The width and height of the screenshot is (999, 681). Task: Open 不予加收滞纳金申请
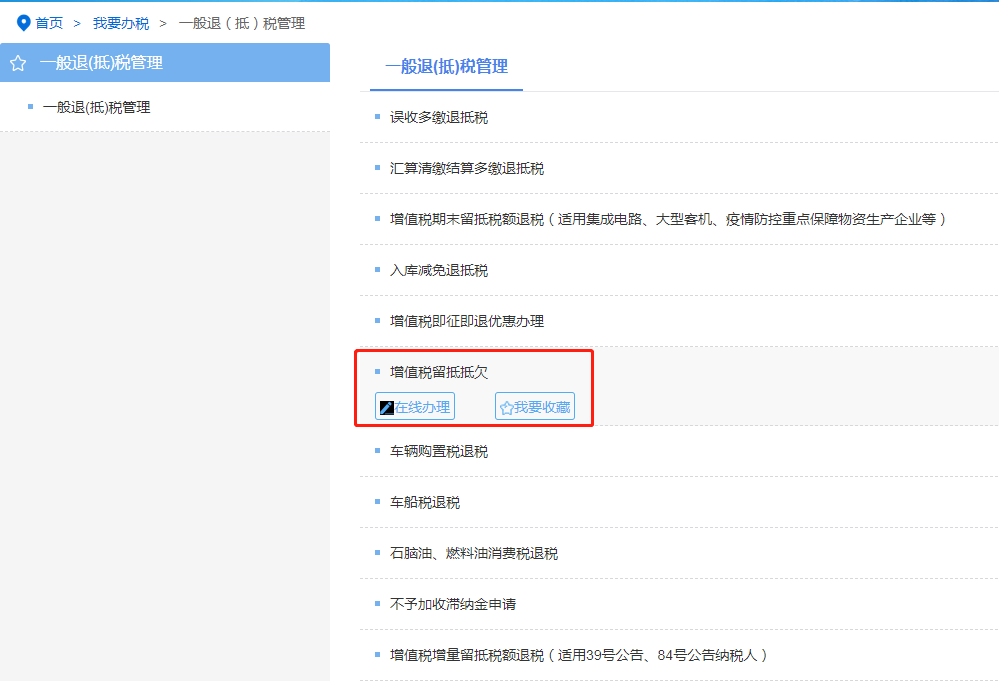pyautogui.click(x=453, y=604)
